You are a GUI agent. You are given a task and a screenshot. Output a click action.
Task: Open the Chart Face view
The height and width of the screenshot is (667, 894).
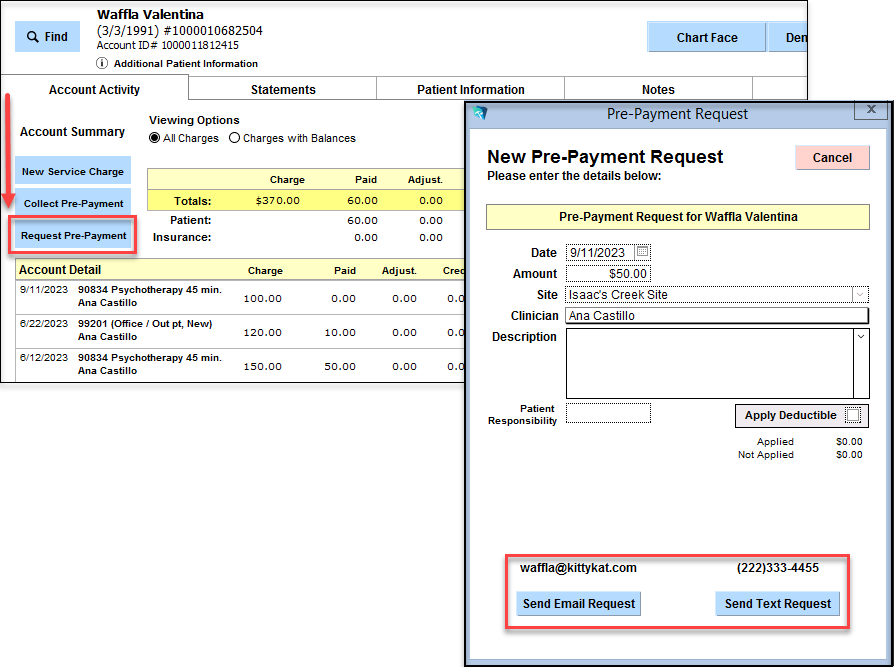(x=707, y=37)
